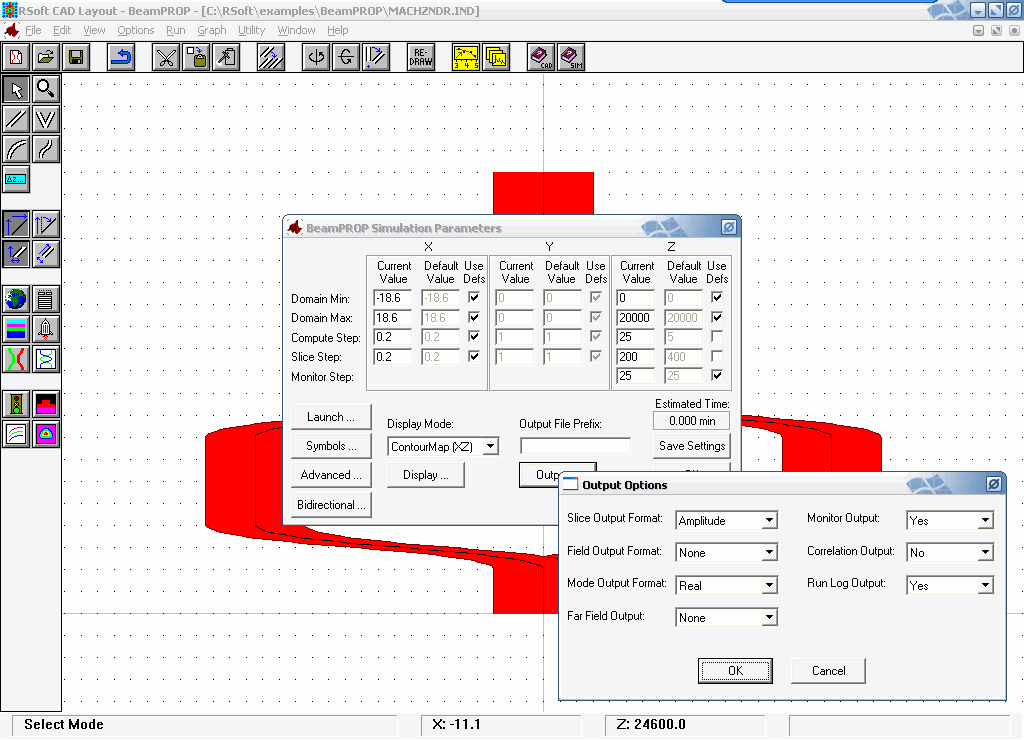Click the traffic light simulation icon
Screen dimensions: 1024x740
16,404
